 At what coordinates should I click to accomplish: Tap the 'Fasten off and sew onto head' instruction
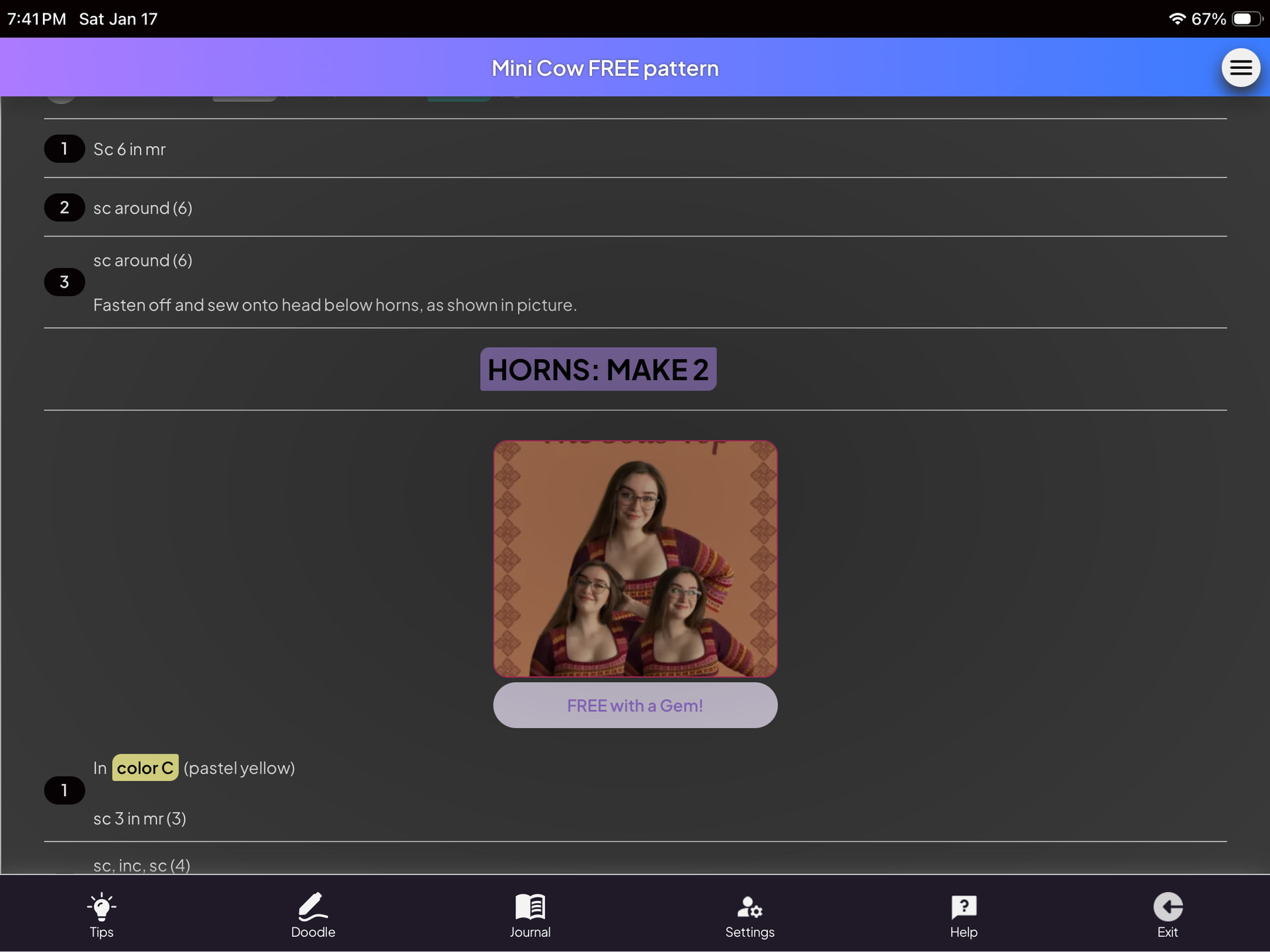[335, 305]
